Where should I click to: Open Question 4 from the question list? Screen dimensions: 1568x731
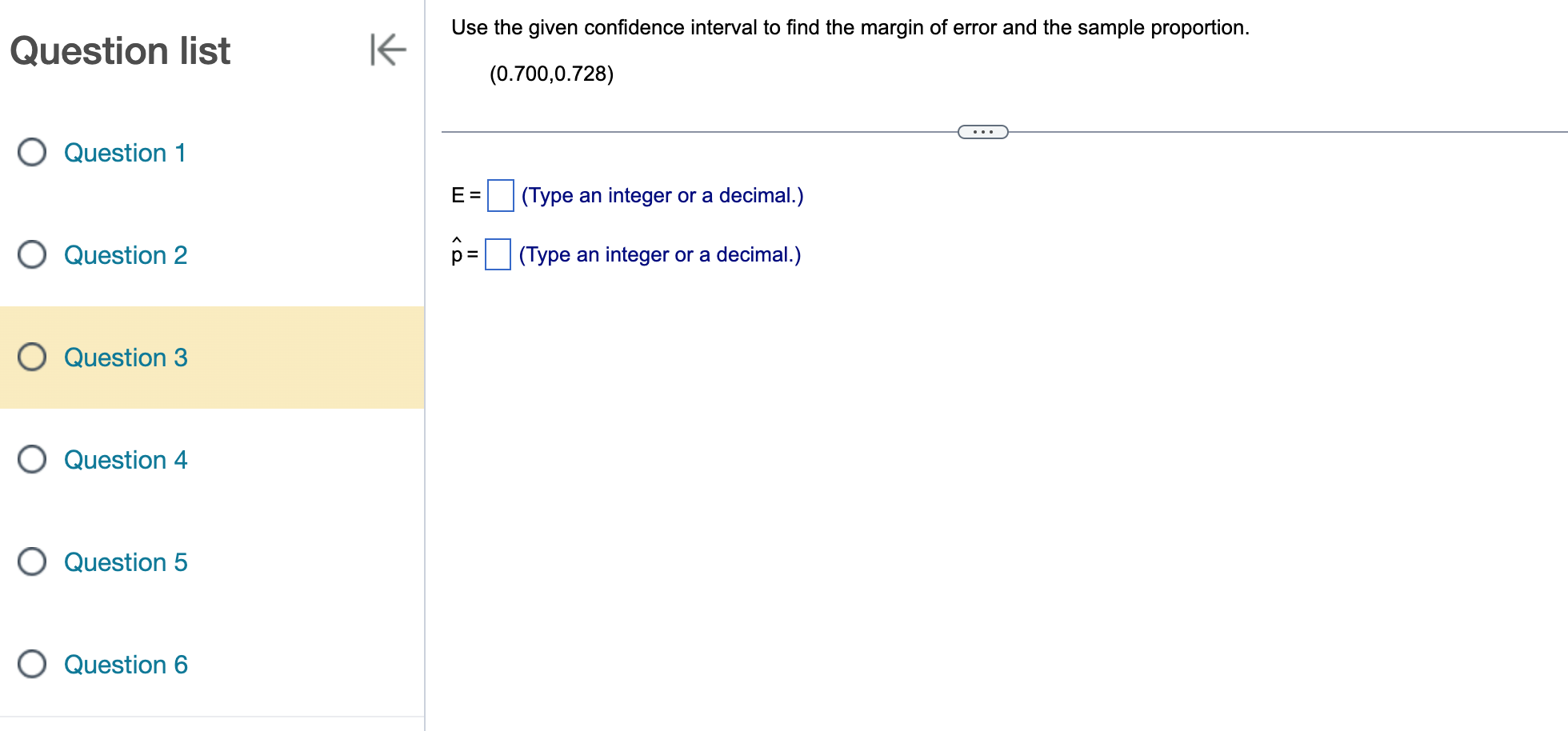(x=125, y=459)
